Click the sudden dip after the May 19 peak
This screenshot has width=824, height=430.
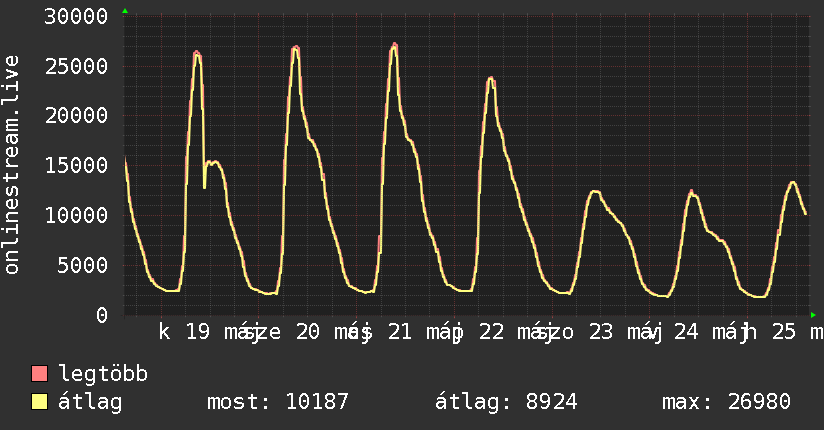coord(204,187)
